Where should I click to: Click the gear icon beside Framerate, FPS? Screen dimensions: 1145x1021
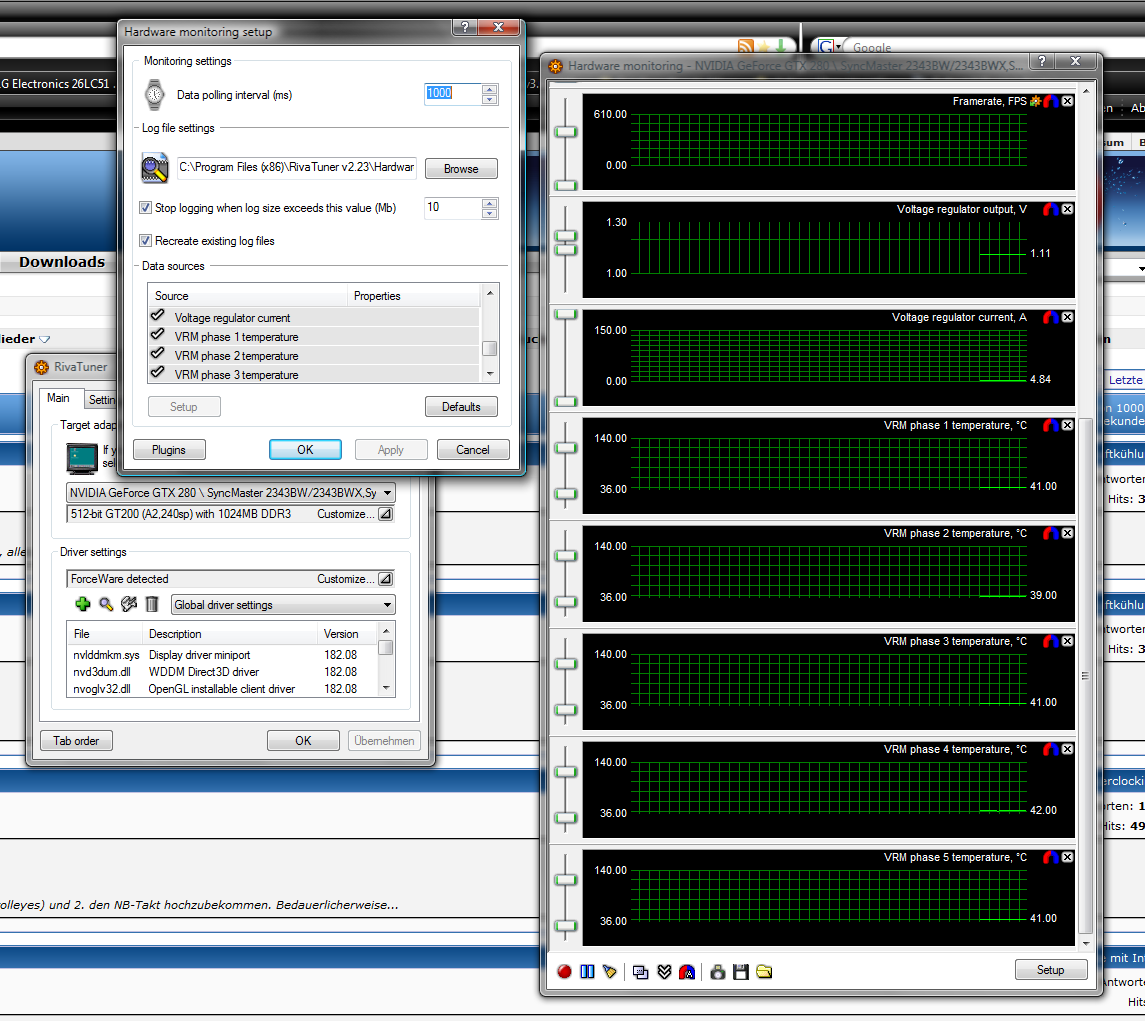(1035, 102)
